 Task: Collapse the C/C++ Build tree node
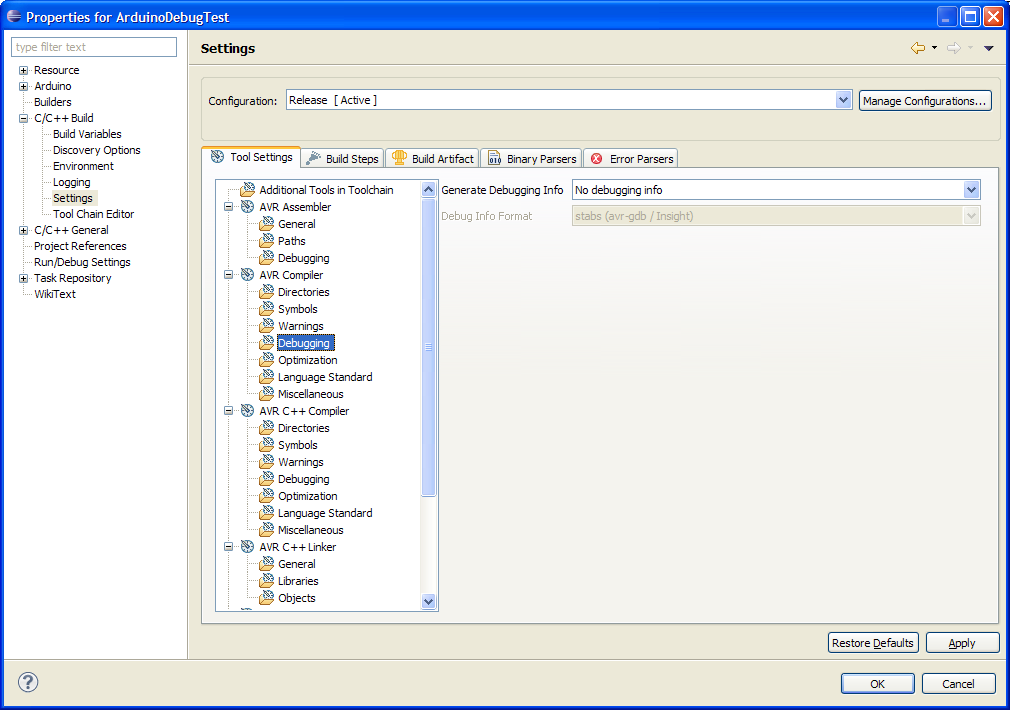(24, 118)
